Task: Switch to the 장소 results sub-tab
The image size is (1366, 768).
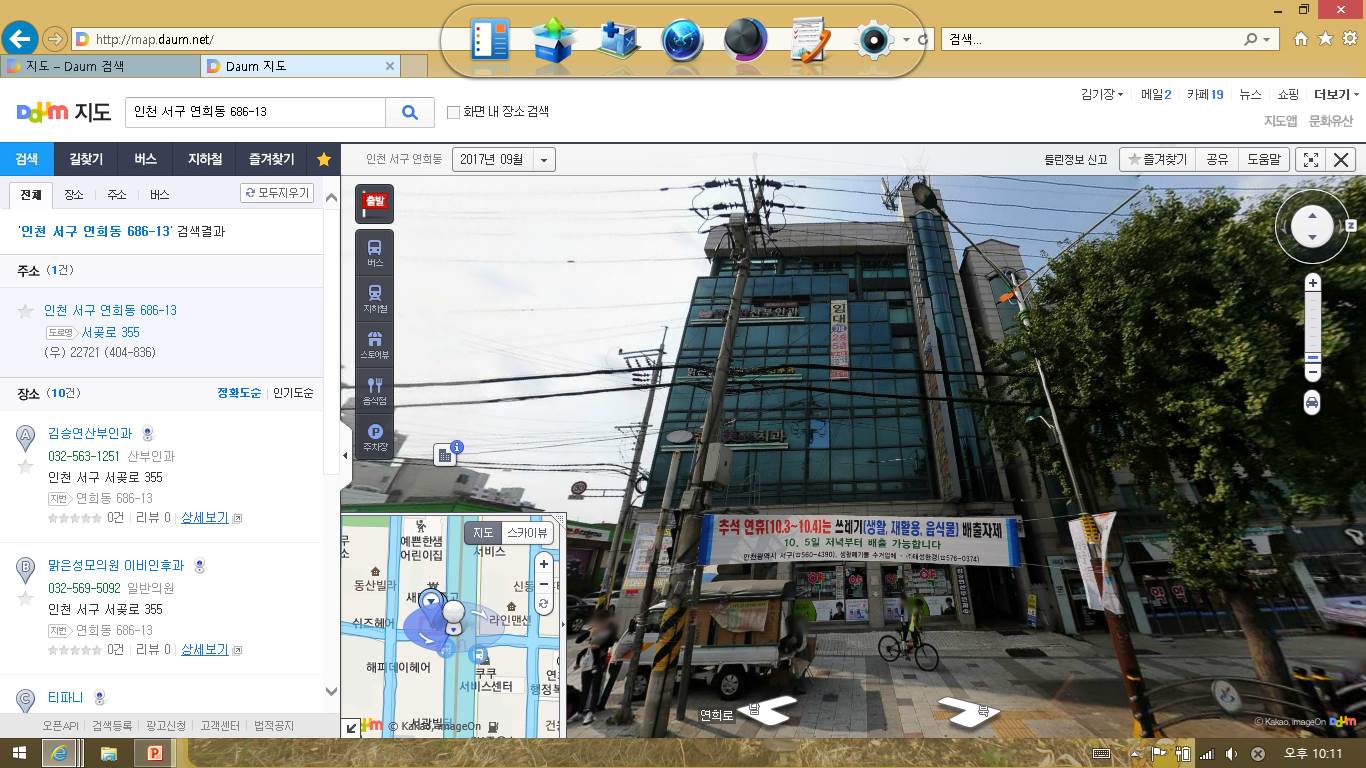Action: coord(74,195)
